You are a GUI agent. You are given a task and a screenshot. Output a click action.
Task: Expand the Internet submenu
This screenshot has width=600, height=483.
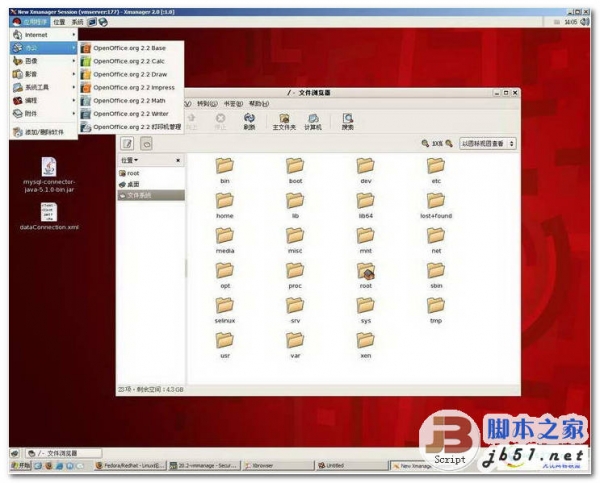[44, 35]
